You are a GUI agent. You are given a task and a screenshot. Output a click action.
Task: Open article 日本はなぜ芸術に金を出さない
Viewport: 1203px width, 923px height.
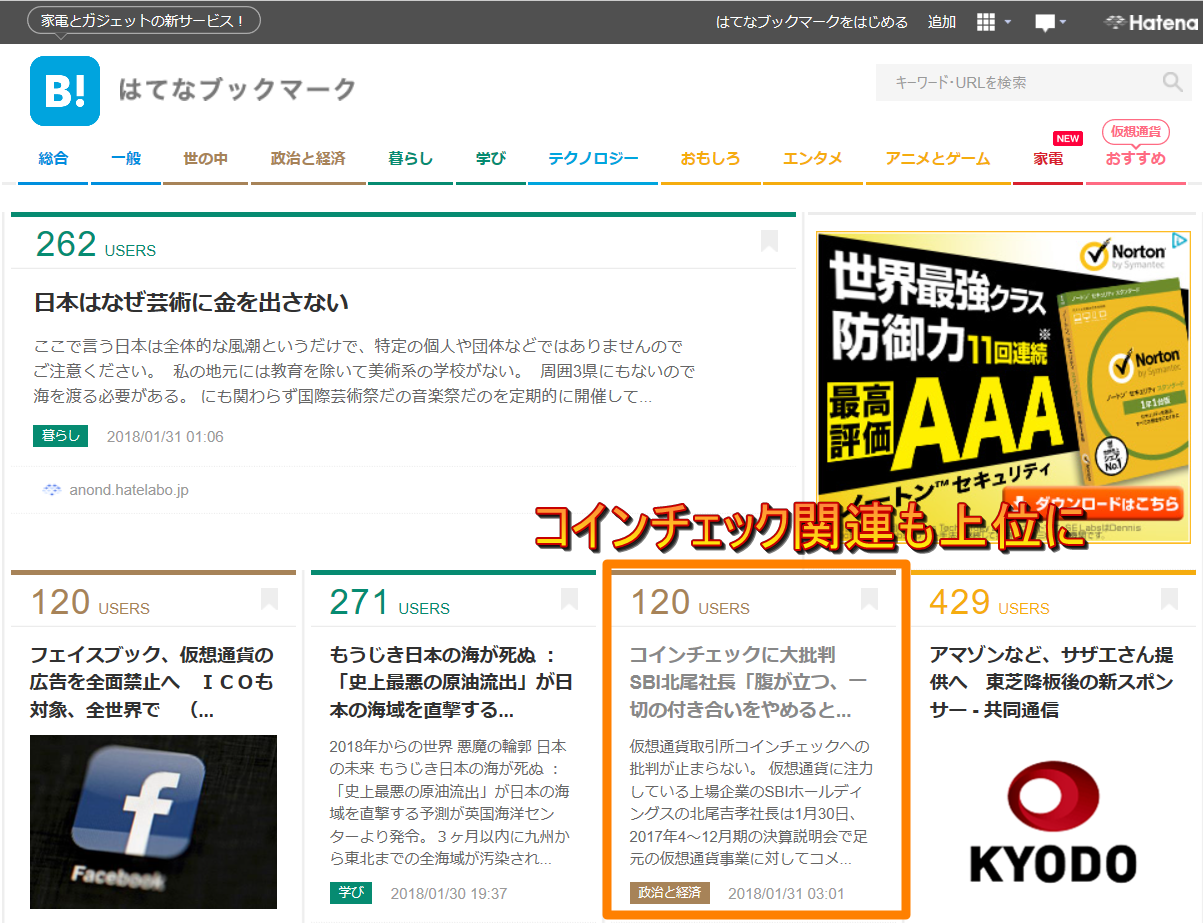pos(191,302)
